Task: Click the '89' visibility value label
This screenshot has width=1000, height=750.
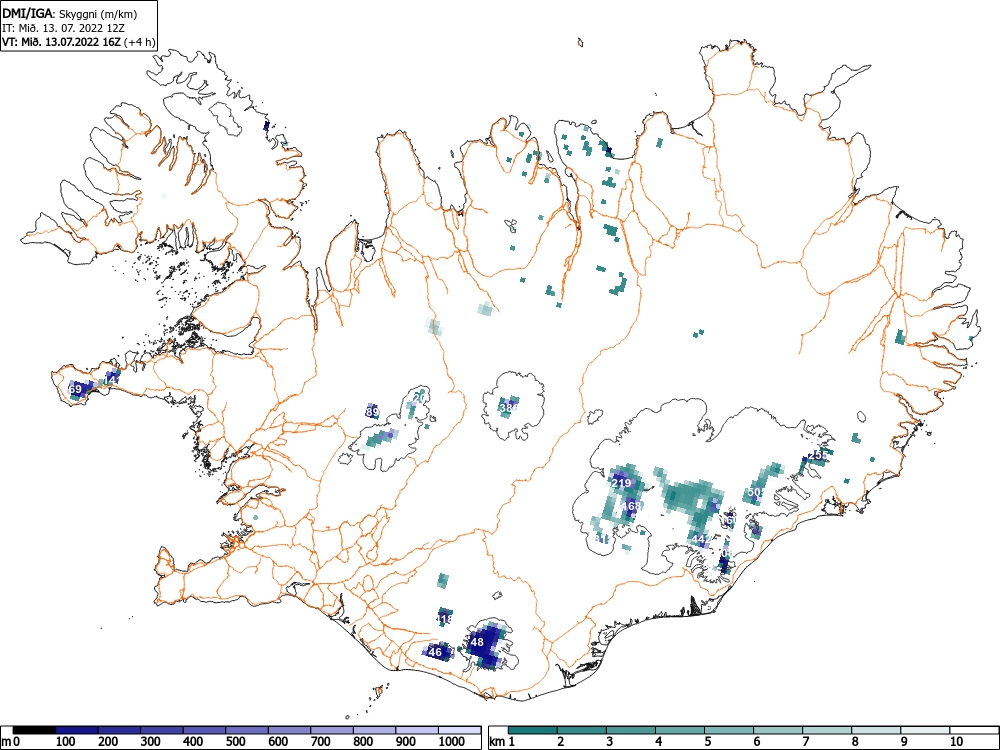Action: point(373,413)
